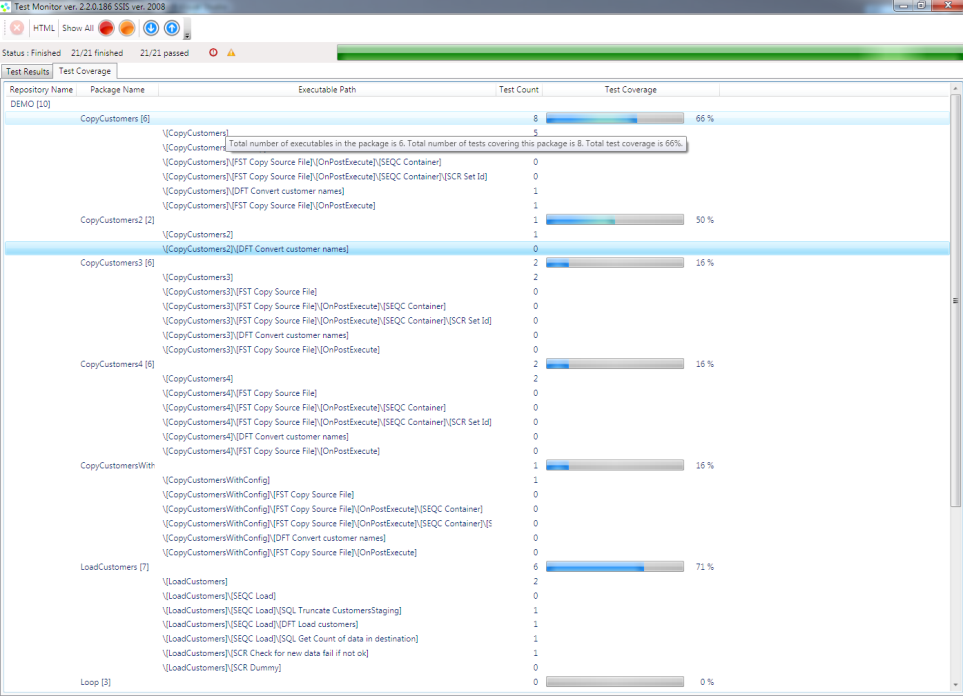Image resolution: width=963 pixels, height=696 pixels.
Task: Click the warning indicator in the status bar
Action: [x=228, y=52]
